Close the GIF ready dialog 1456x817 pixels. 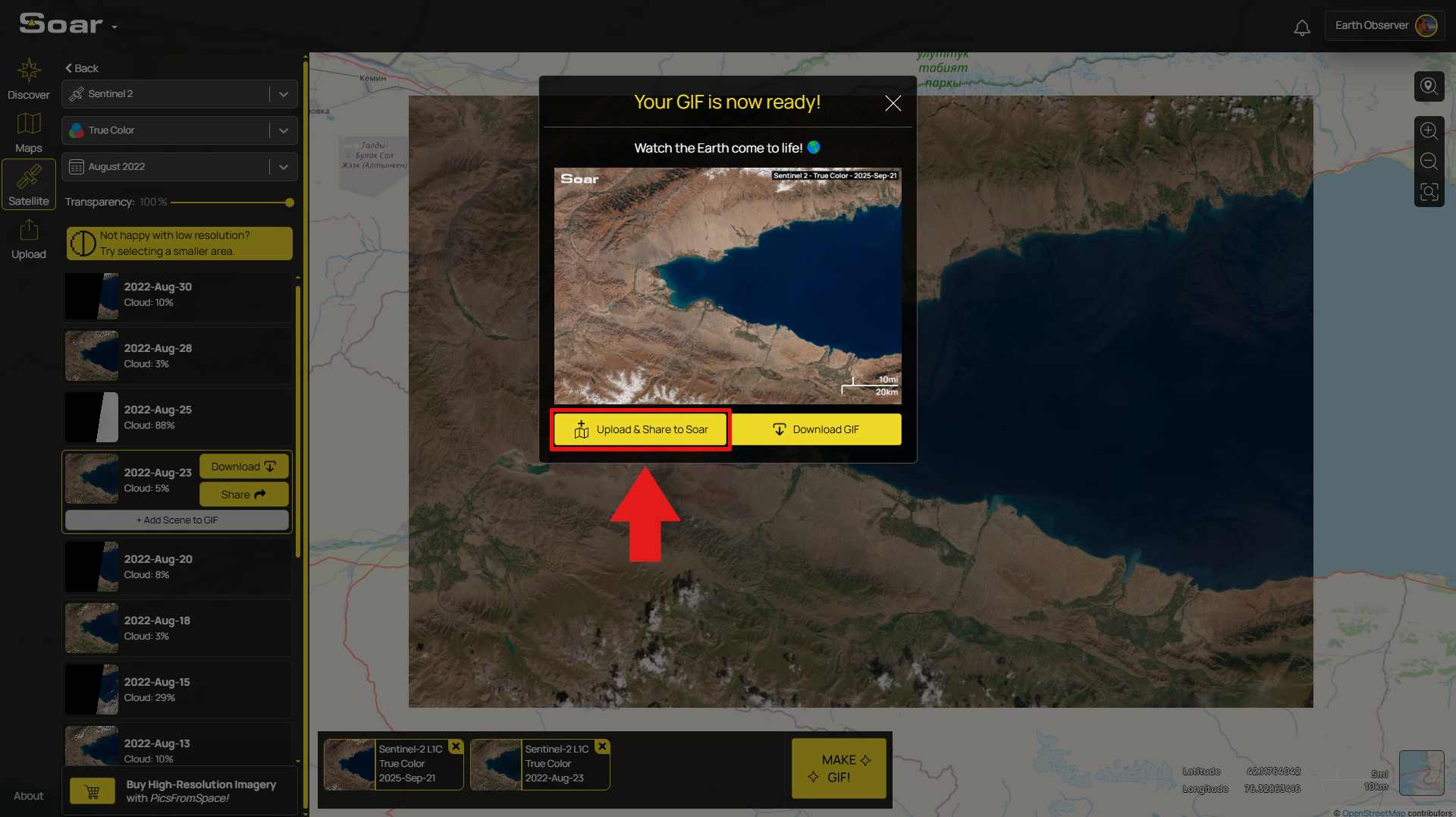click(x=893, y=103)
